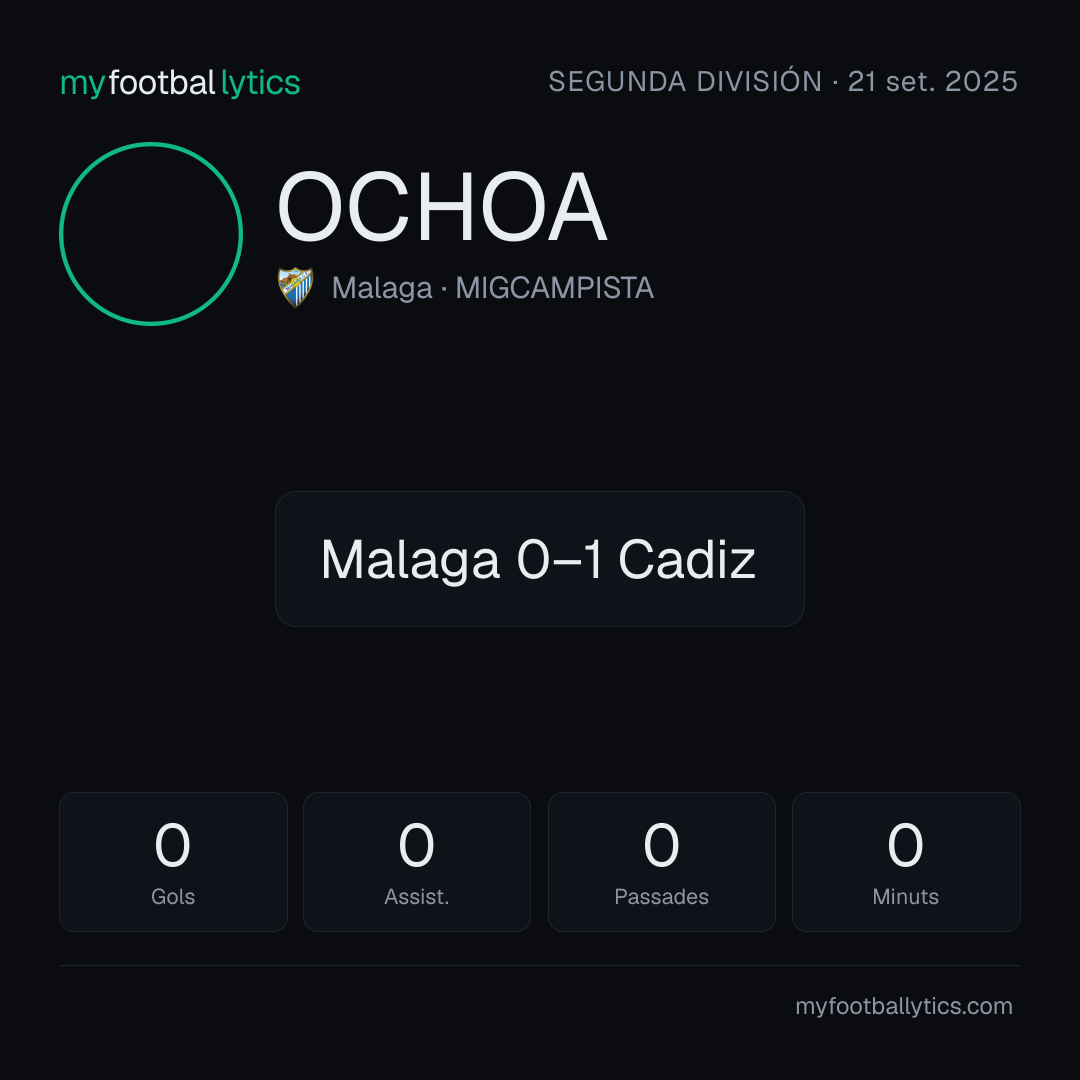Screen dimensions: 1080x1080
Task: Click the SEGUNDA DIVISIÓN competition label
Action: tap(685, 81)
